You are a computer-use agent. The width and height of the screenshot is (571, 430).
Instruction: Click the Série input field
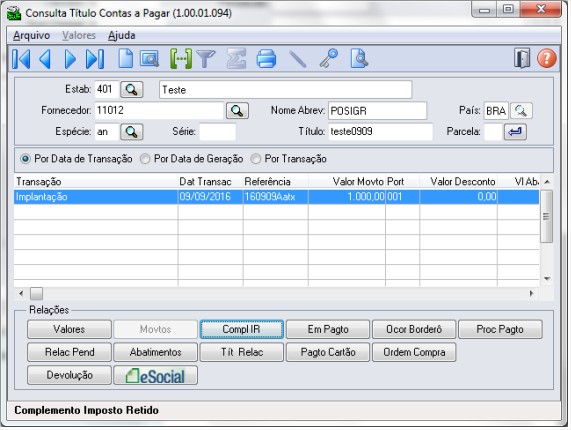tap(217, 132)
